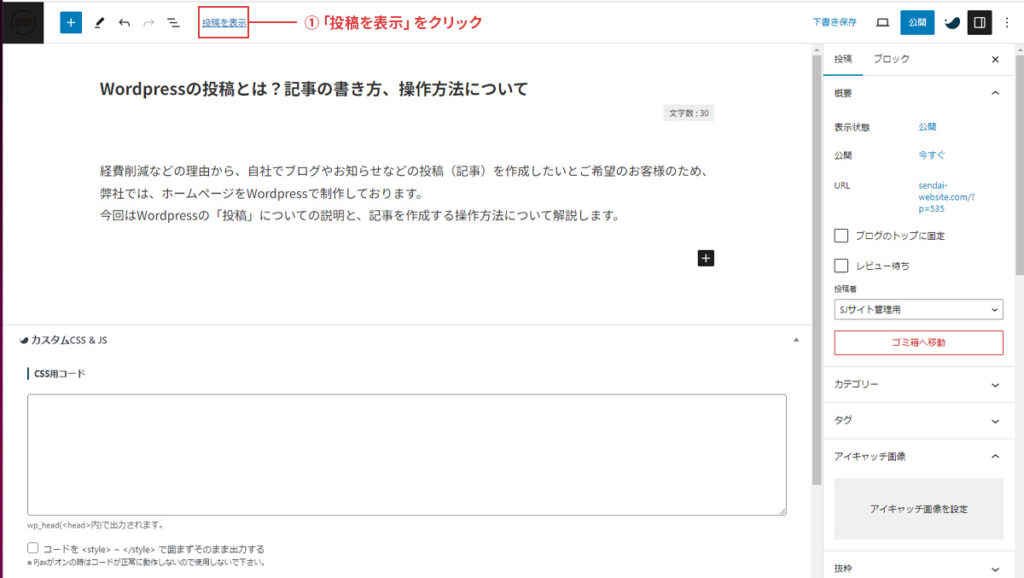Select the 投稿 tab in sidebar

pyautogui.click(x=843, y=59)
